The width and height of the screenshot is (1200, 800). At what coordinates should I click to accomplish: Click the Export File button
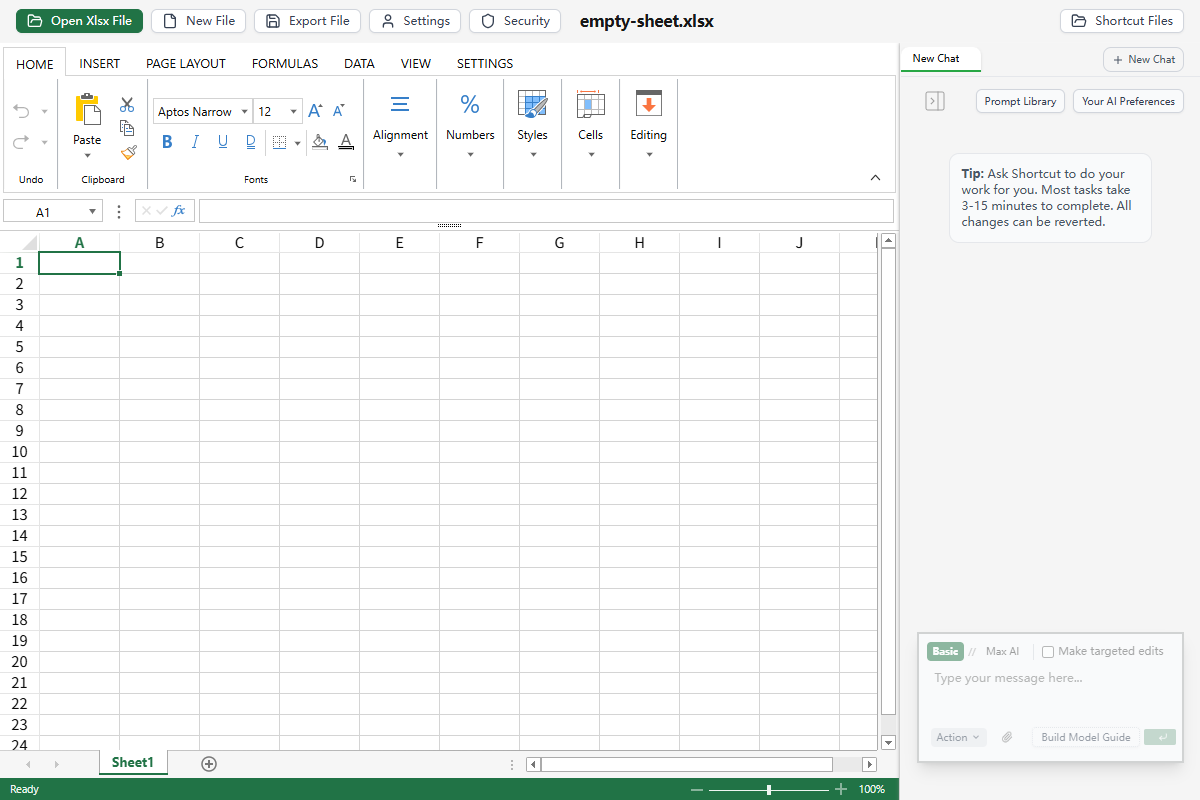(x=308, y=21)
